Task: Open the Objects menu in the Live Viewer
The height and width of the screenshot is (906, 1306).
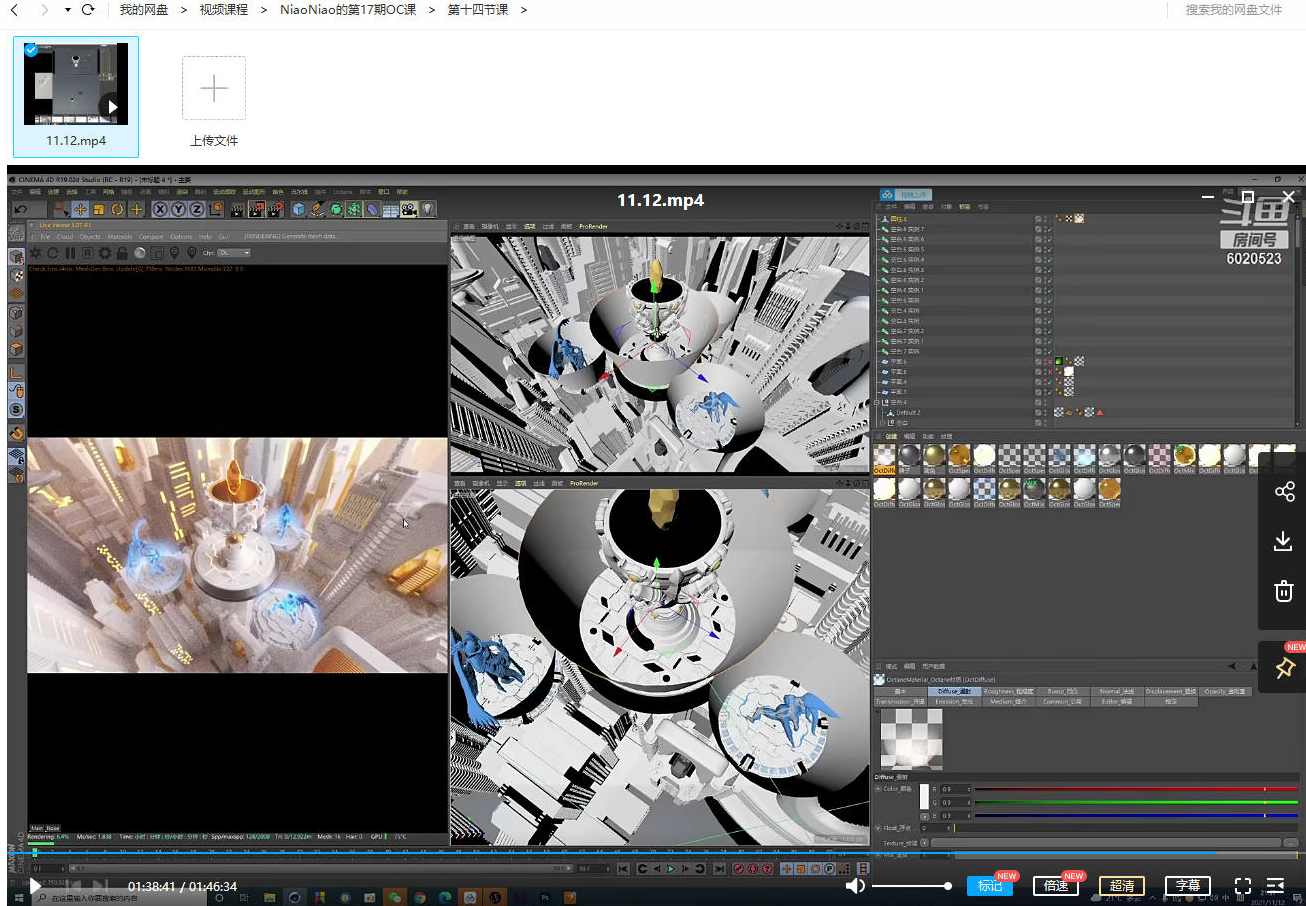Action: [x=89, y=235]
